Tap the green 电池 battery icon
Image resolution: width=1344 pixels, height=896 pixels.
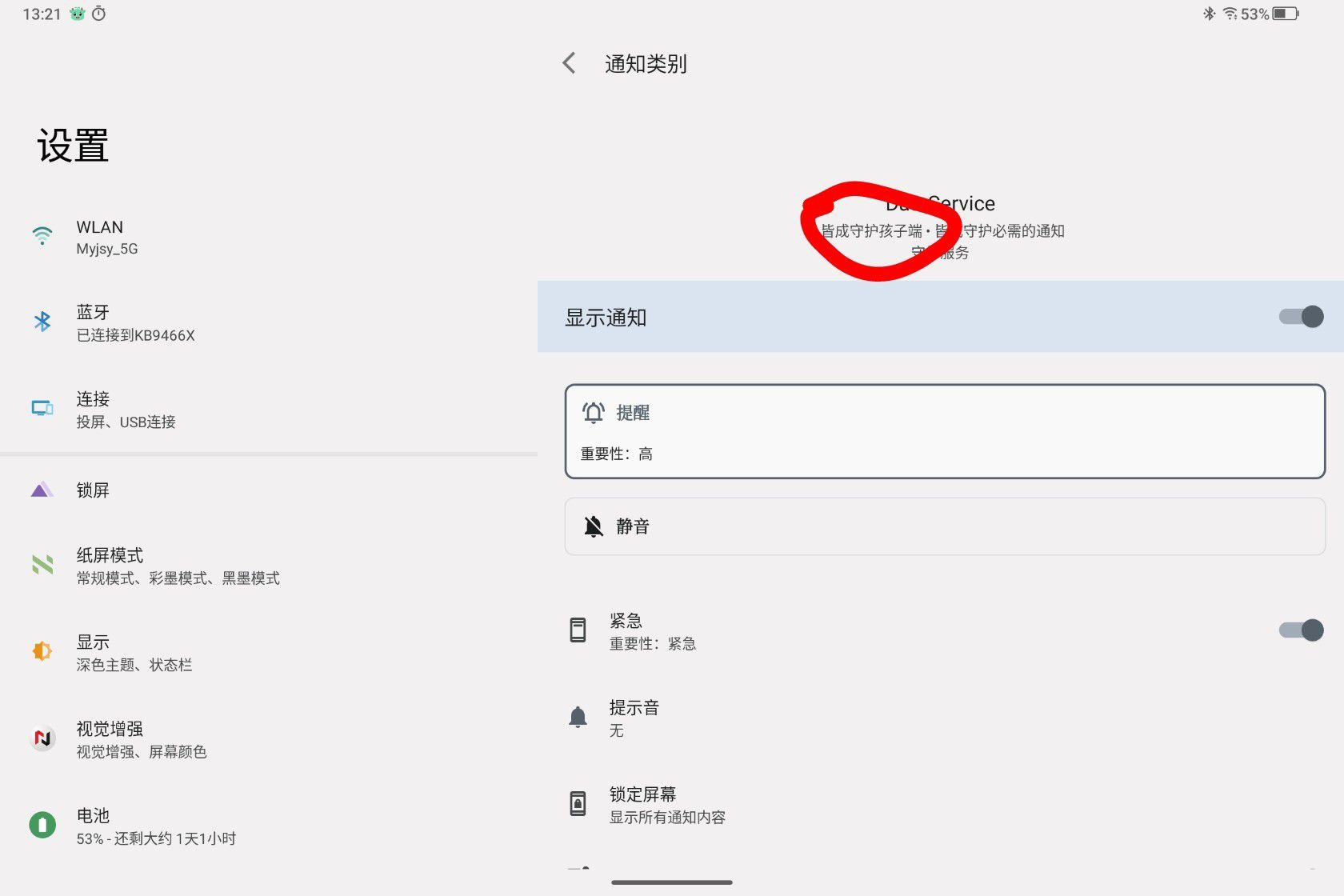pos(42,824)
